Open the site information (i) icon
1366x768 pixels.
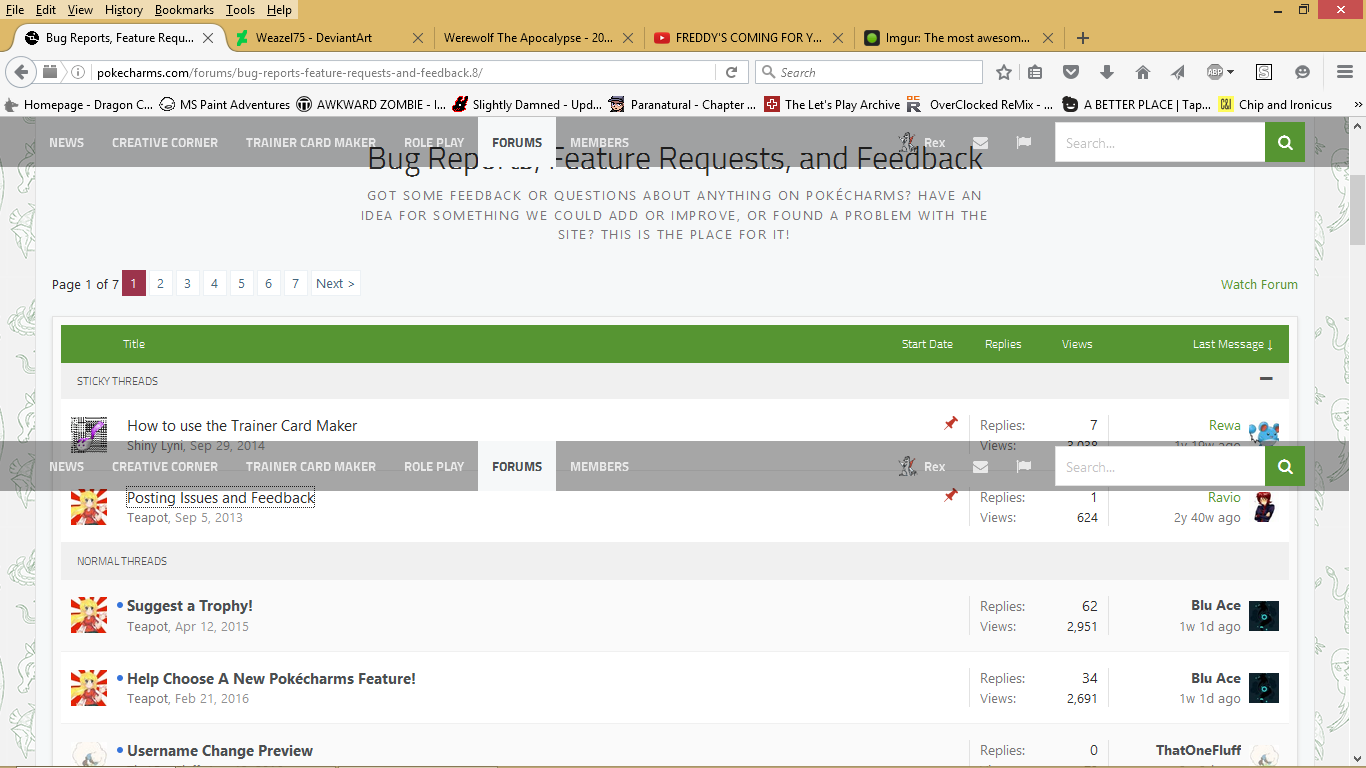(78, 72)
